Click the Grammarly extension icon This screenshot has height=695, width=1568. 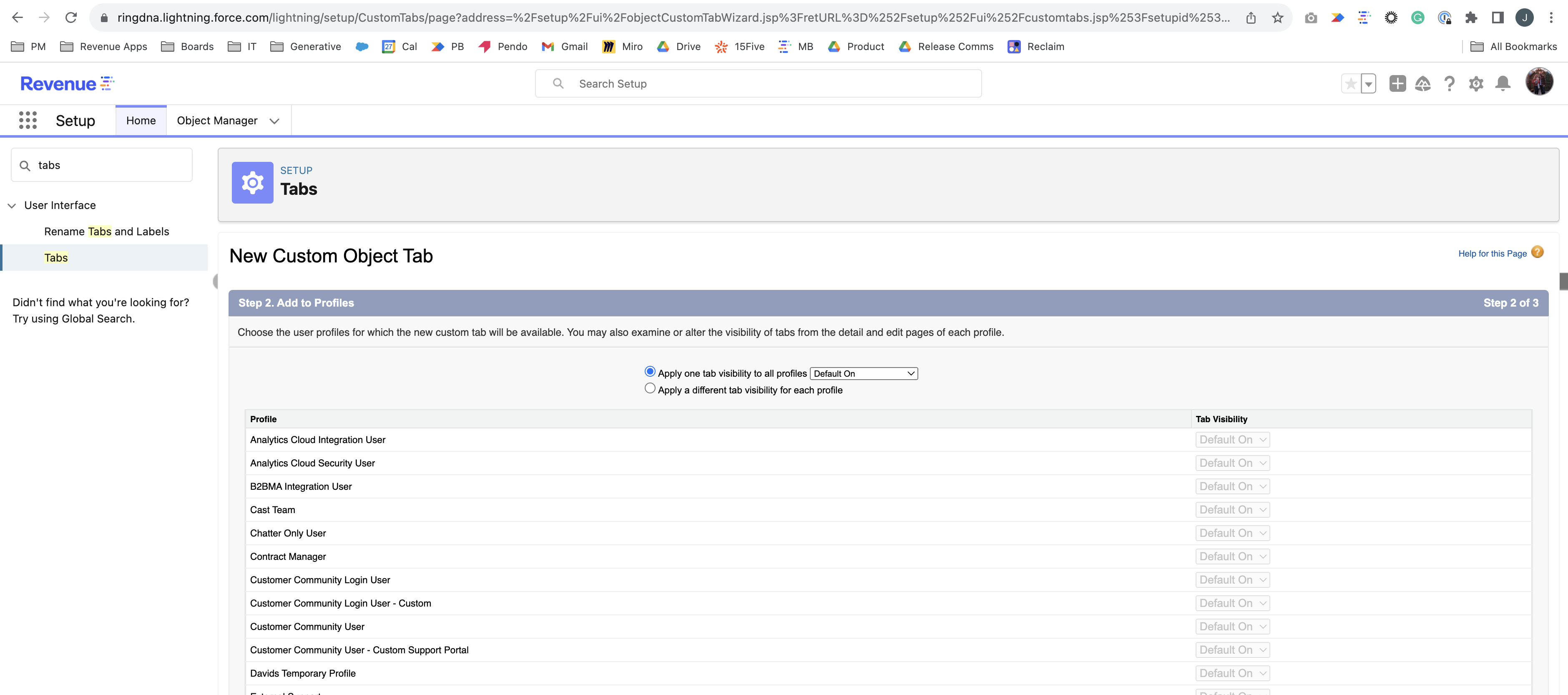click(1417, 18)
